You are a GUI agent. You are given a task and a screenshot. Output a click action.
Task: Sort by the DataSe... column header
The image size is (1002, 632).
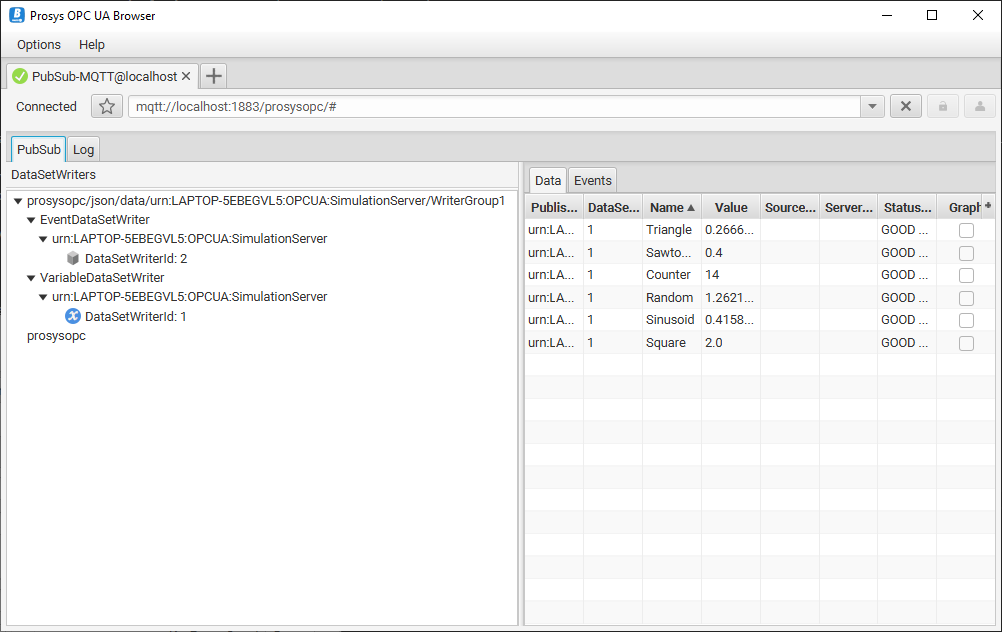(x=613, y=208)
